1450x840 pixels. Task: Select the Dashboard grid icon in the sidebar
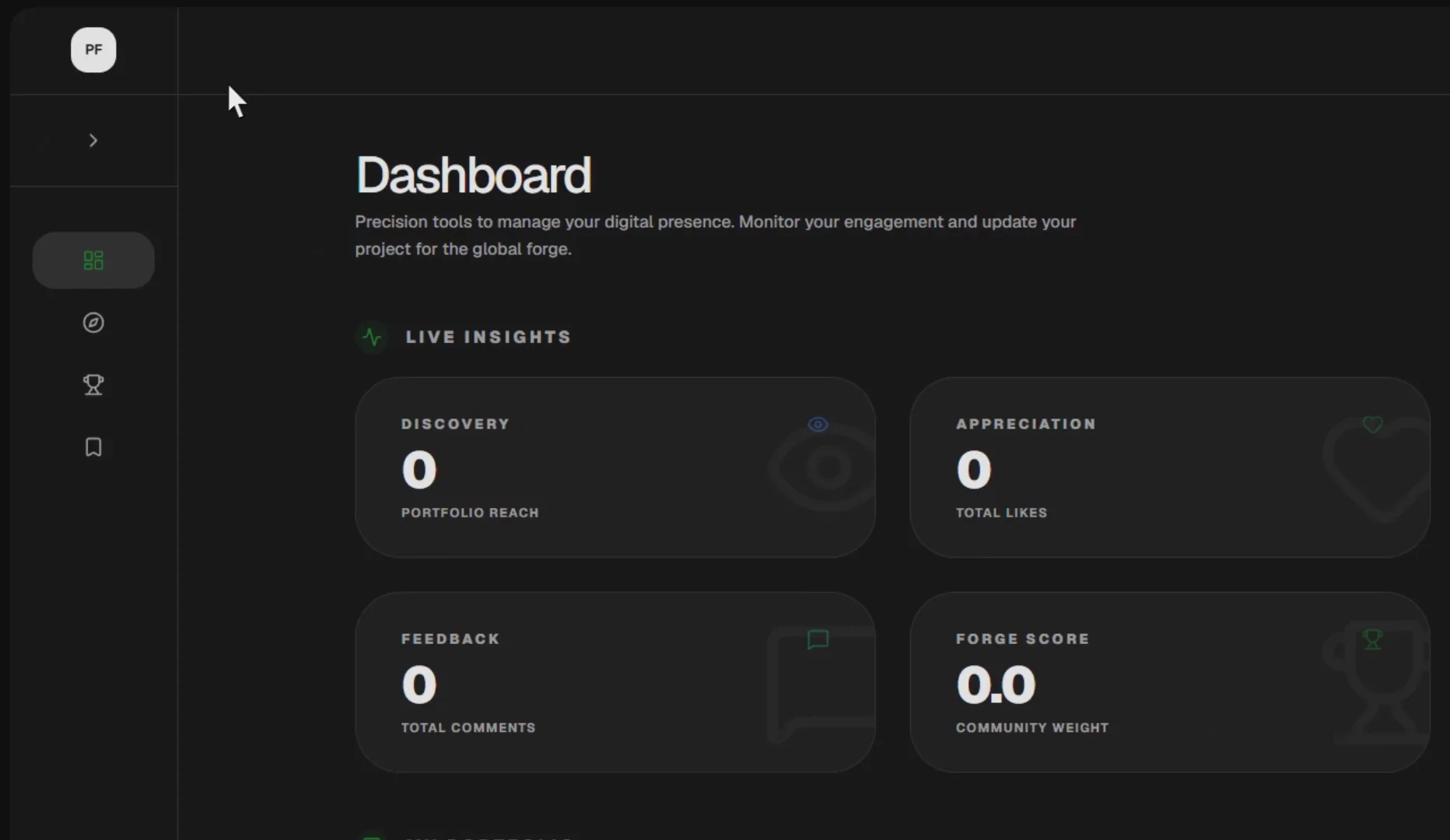click(x=93, y=261)
